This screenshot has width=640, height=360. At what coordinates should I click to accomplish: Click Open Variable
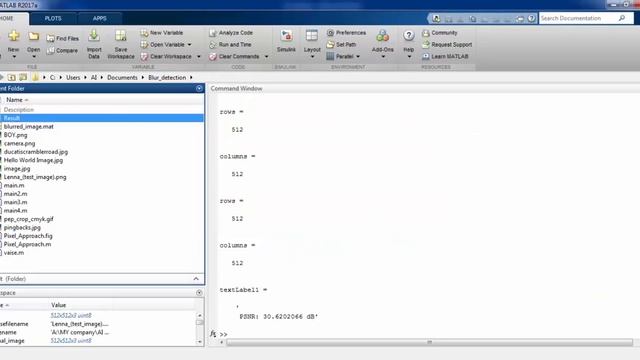162,44
